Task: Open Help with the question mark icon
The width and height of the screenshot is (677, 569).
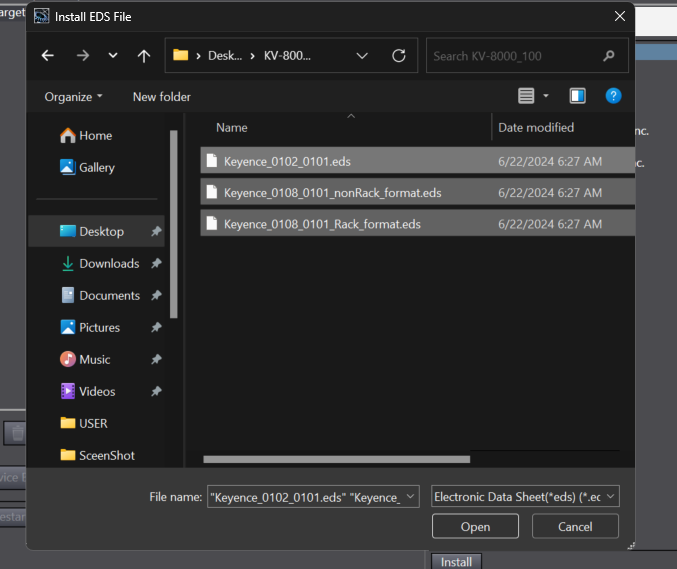Action: 613,95
